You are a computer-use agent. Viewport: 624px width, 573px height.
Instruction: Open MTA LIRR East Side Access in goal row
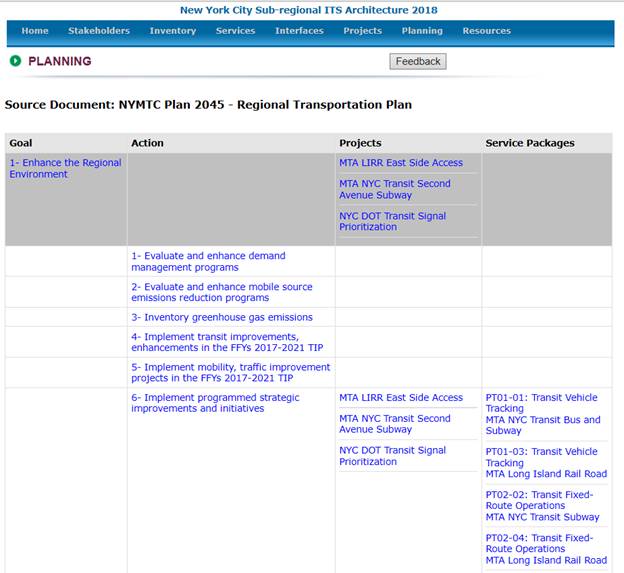(400, 163)
